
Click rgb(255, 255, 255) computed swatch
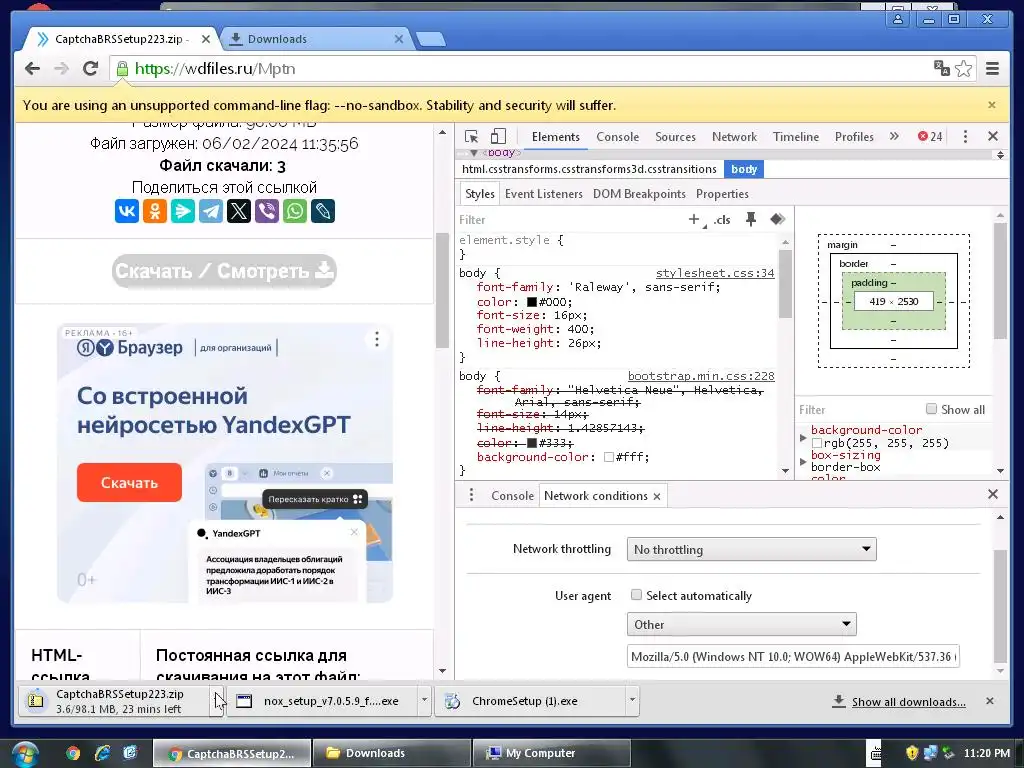click(x=816, y=443)
